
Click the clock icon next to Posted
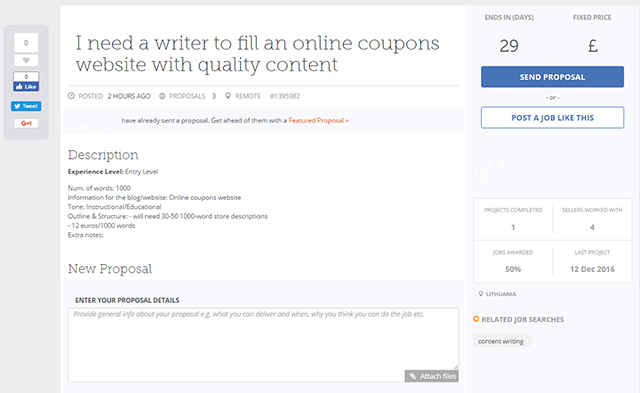(71, 96)
